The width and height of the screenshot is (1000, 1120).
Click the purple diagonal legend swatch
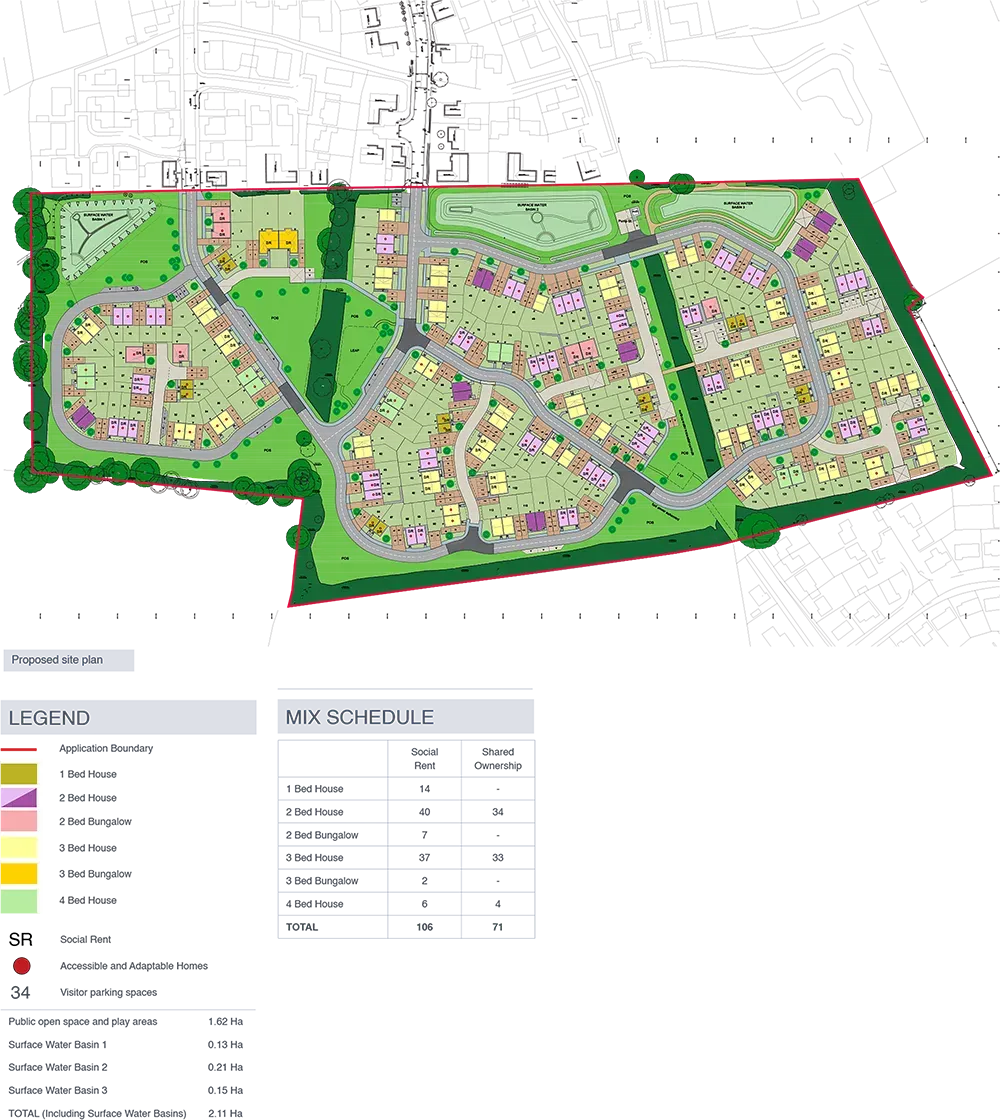click(19, 797)
